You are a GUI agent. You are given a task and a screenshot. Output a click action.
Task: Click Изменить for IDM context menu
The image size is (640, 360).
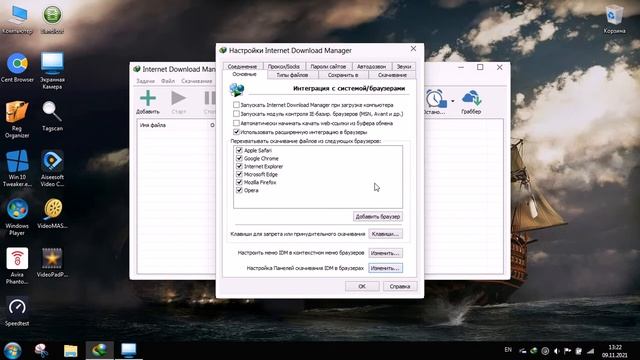click(385, 253)
